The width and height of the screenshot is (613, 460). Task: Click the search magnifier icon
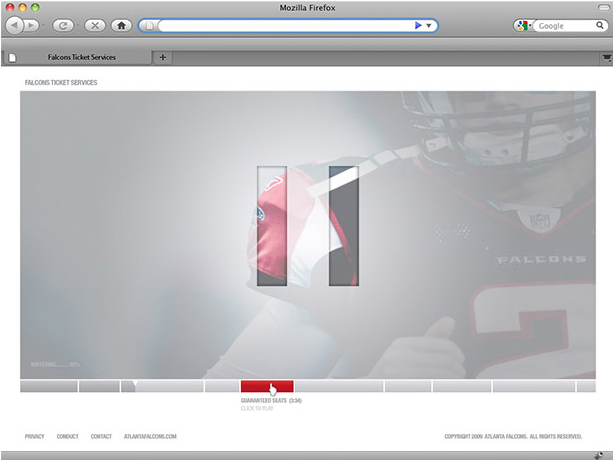600,25
